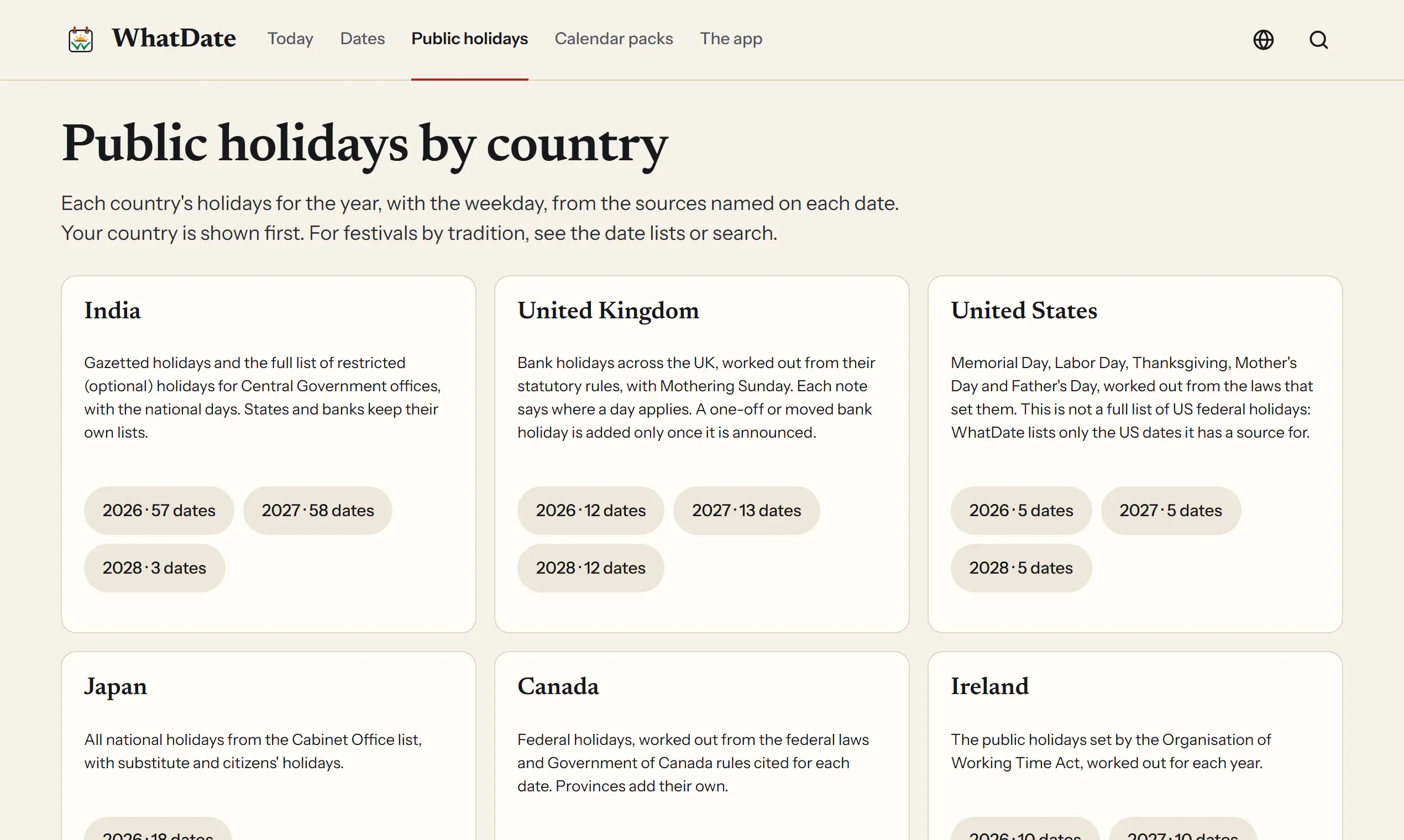Image resolution: width=1404 pixels, height=840 pixels.
Task: Click the Ireland card heading
Action: click(x=989, y=686)
